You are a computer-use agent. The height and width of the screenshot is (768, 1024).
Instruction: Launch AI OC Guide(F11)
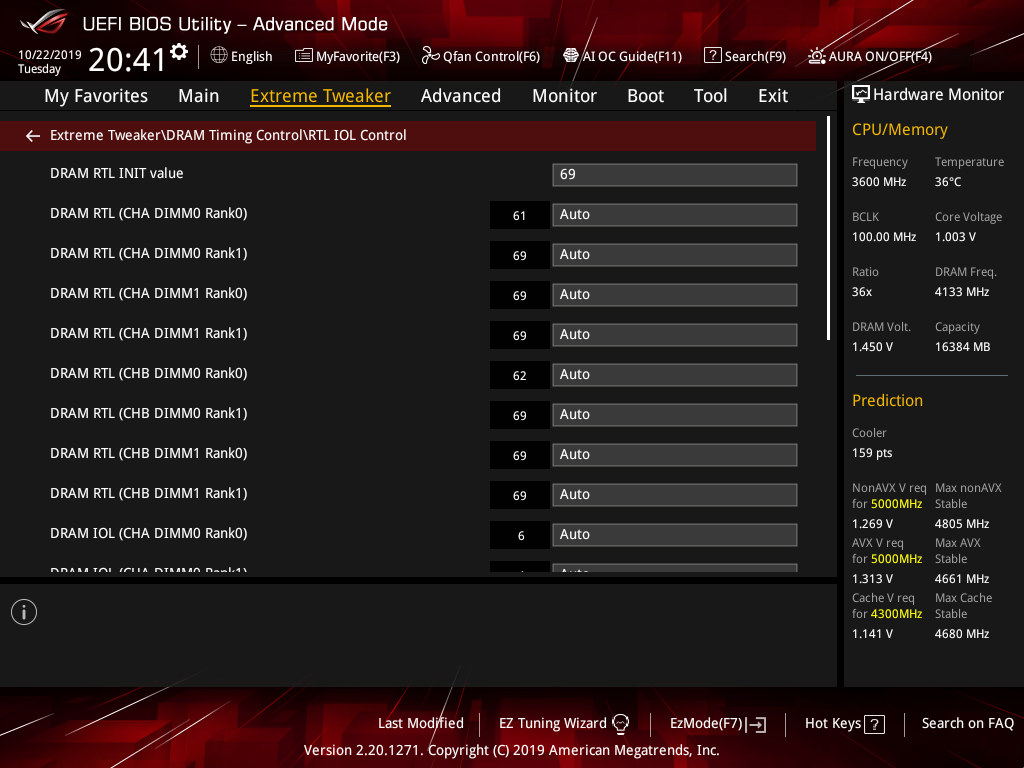(x=623, y=56)
